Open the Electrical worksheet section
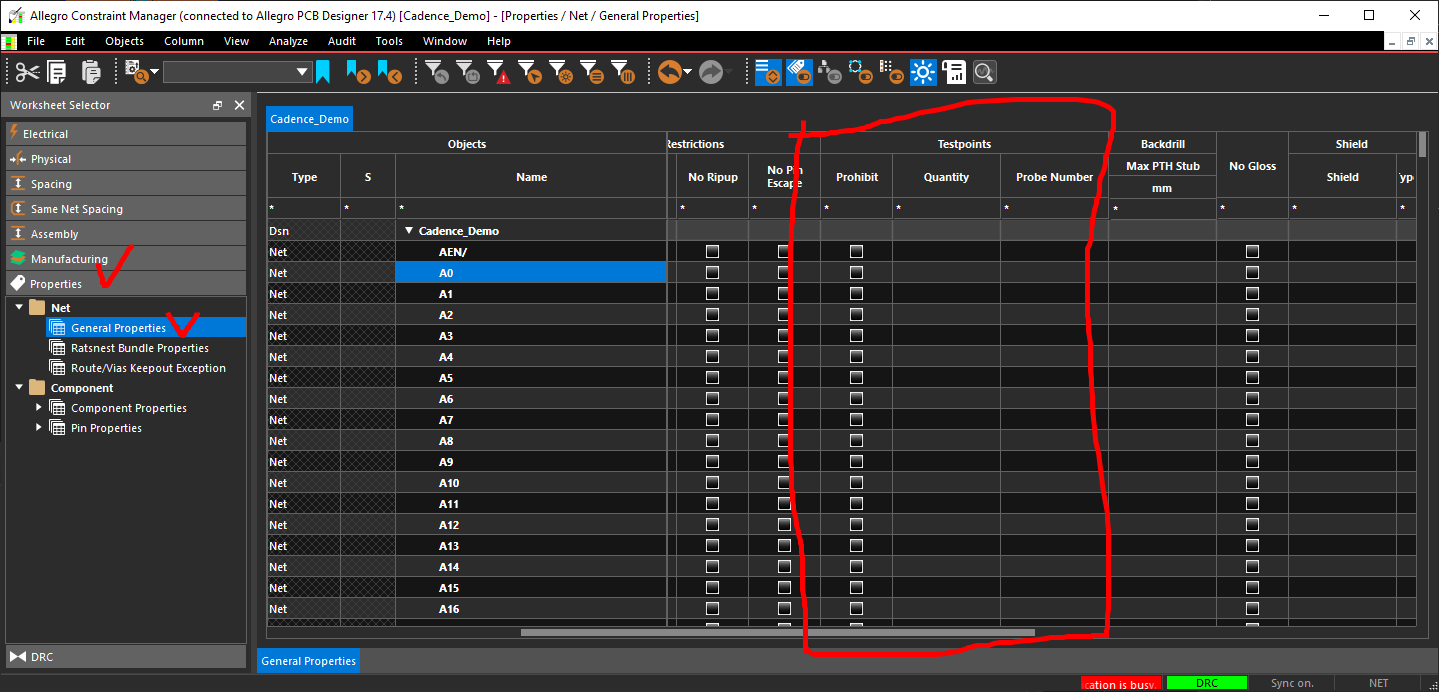 (126, 134)
